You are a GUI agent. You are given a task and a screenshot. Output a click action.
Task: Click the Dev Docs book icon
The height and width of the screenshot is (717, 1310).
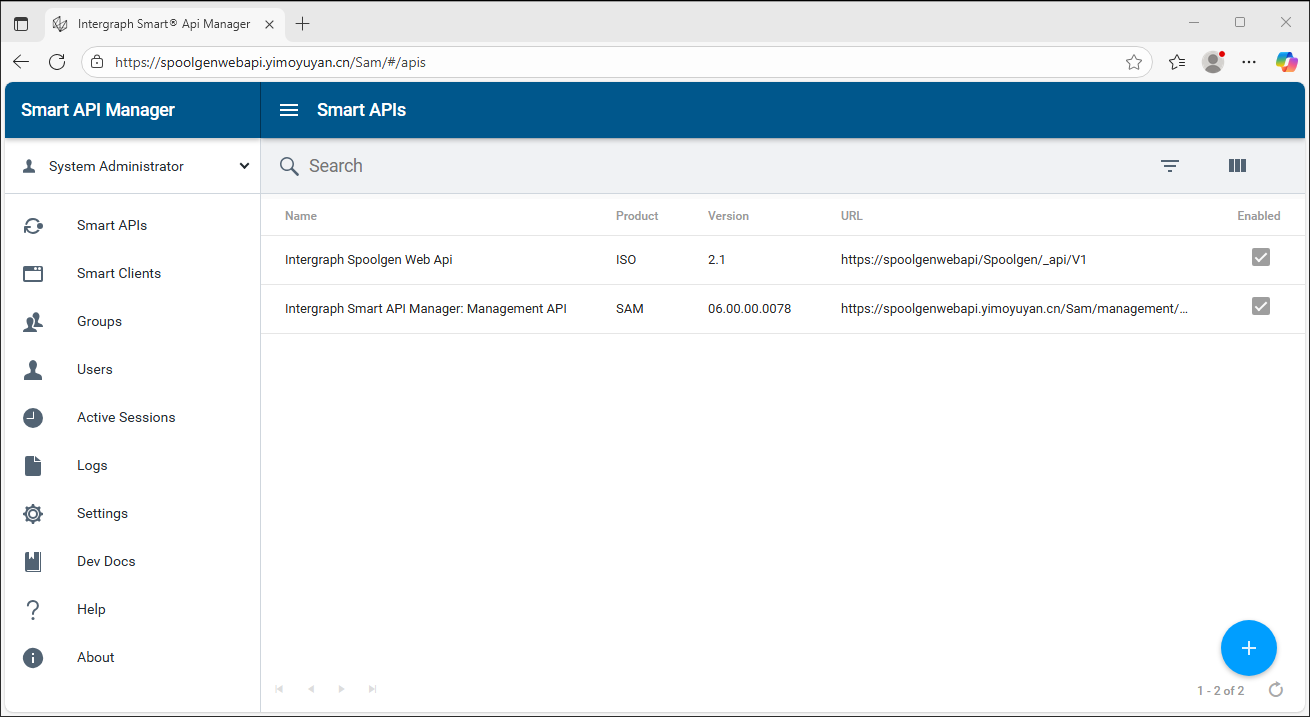(x=33, y=562)
